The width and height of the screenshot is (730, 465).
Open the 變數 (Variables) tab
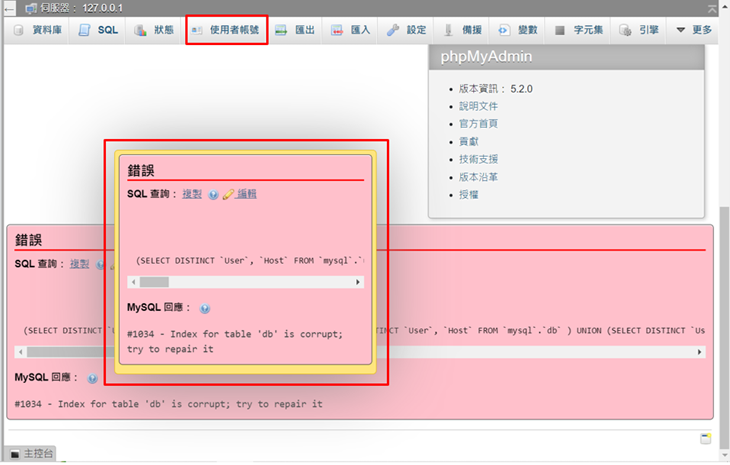tap(518, 30)
